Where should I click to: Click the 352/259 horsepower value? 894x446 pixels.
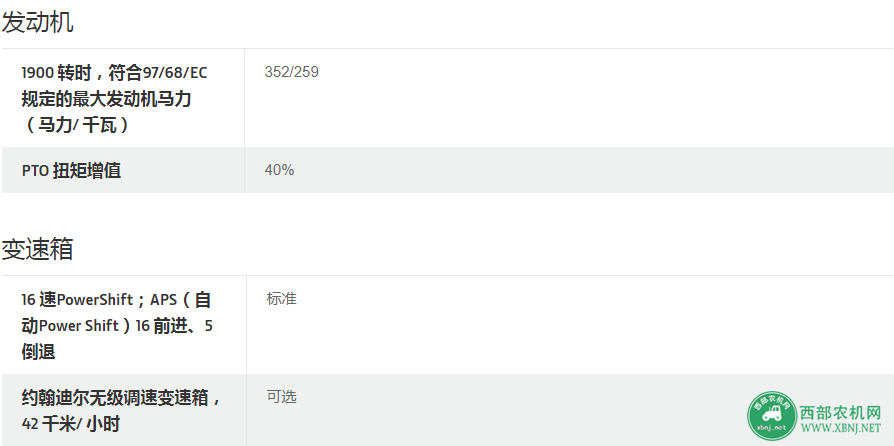(x=291, y=72)
